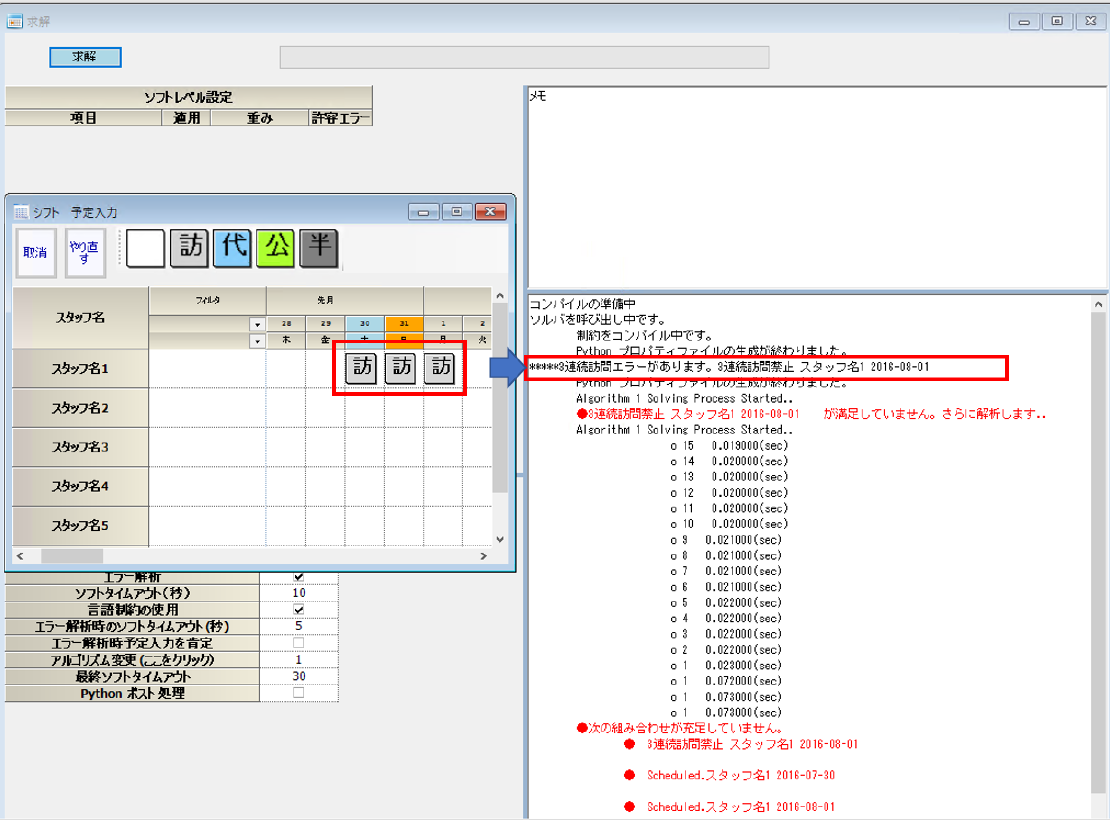
Task: Click the やり直す redo icon
Action: tap(85, 253)
